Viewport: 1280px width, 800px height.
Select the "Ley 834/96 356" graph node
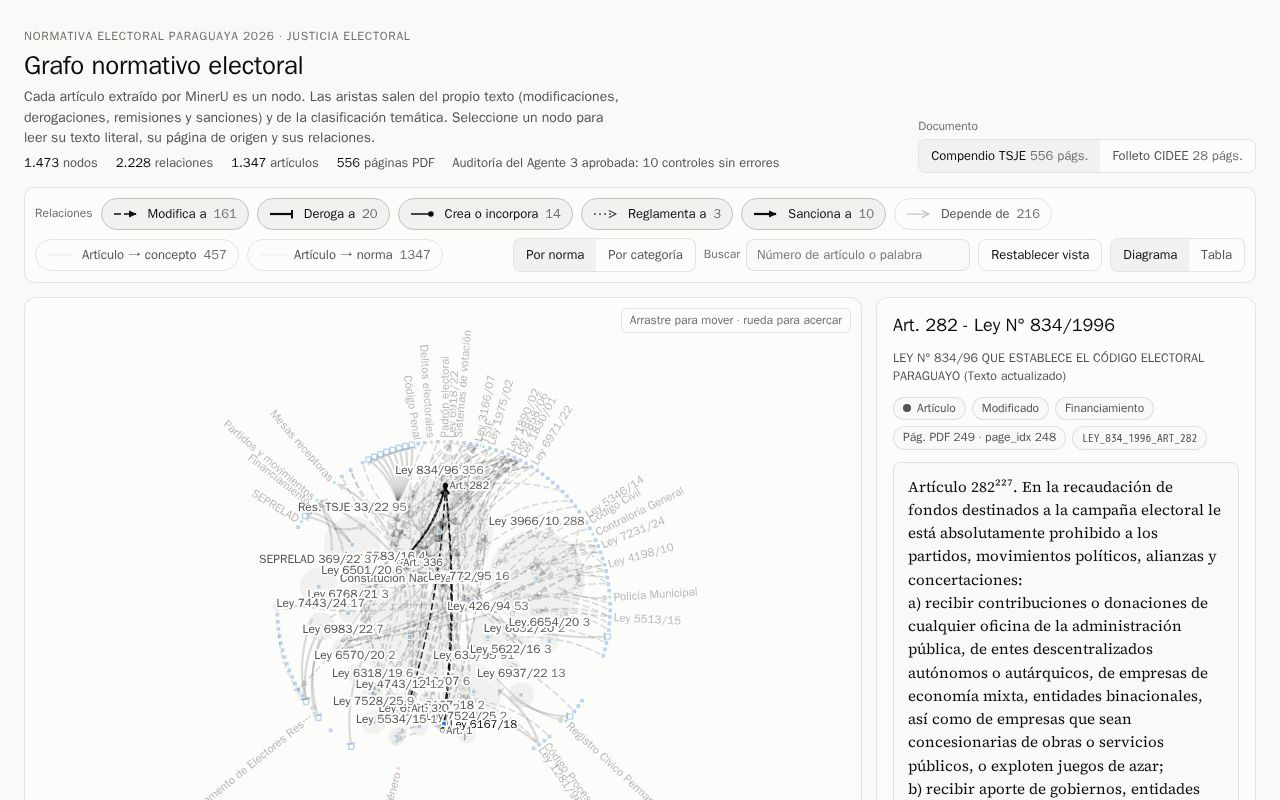click(439, 470)
